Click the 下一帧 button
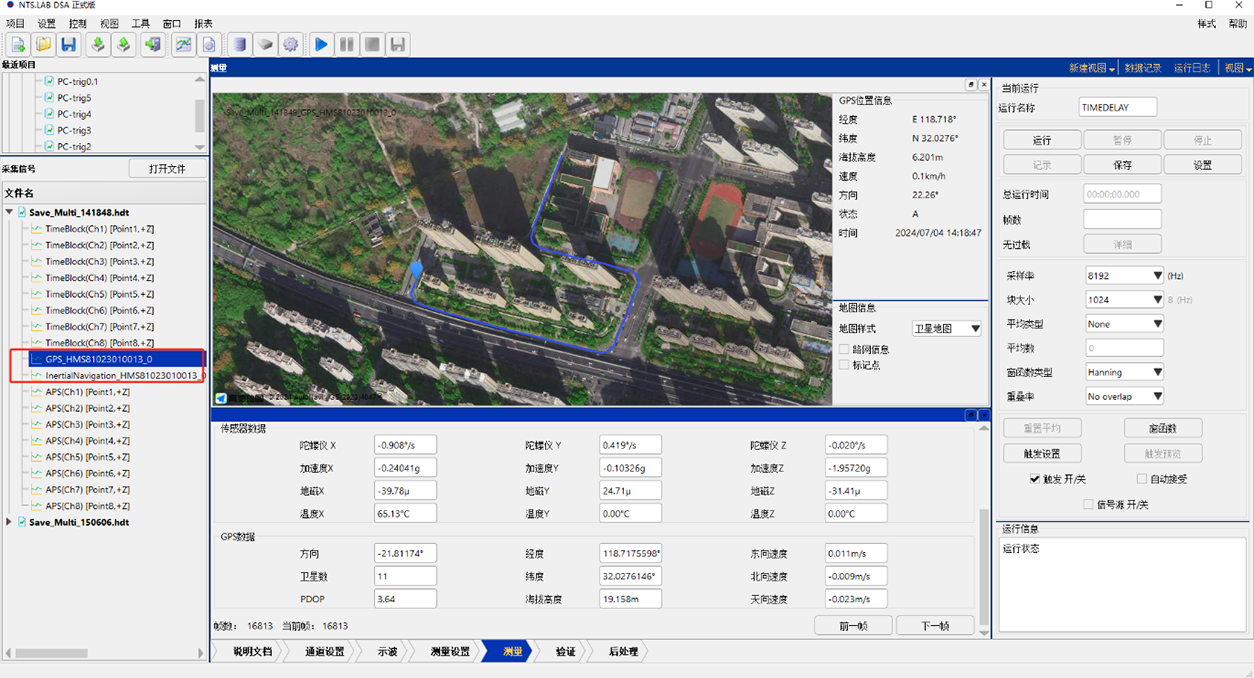The image size is (1254, 678). 934,626
